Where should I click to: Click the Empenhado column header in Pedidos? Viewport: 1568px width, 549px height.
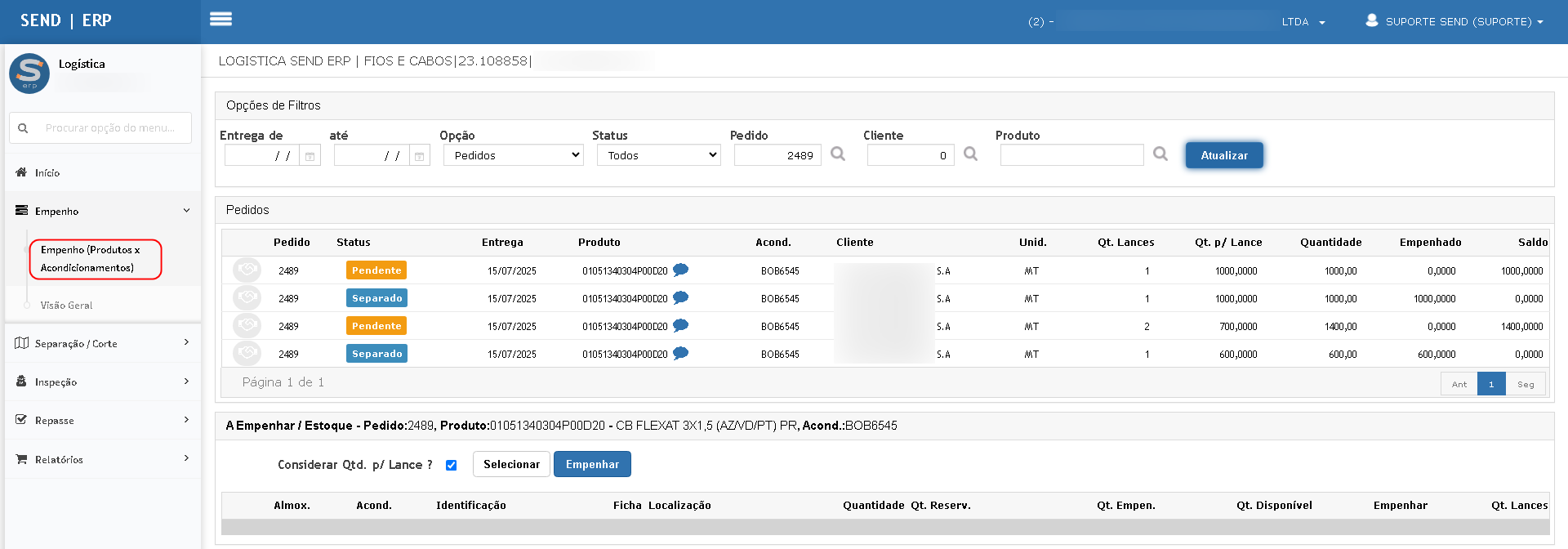pyautogui.click(x=1430, y=243)
